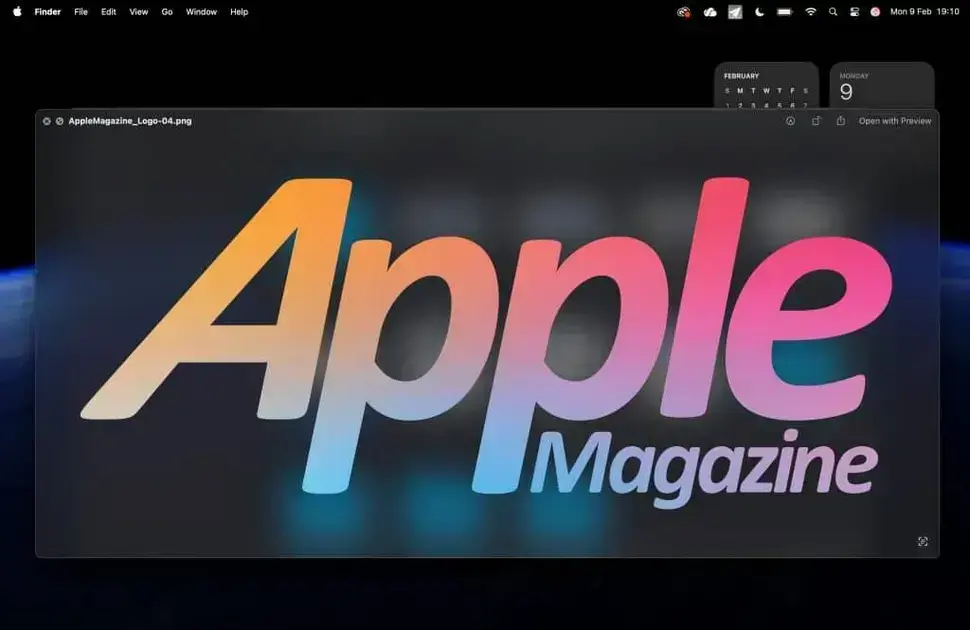Click the battery status icon
Screen dimensions: 970x630
click(x=784, y=12)
